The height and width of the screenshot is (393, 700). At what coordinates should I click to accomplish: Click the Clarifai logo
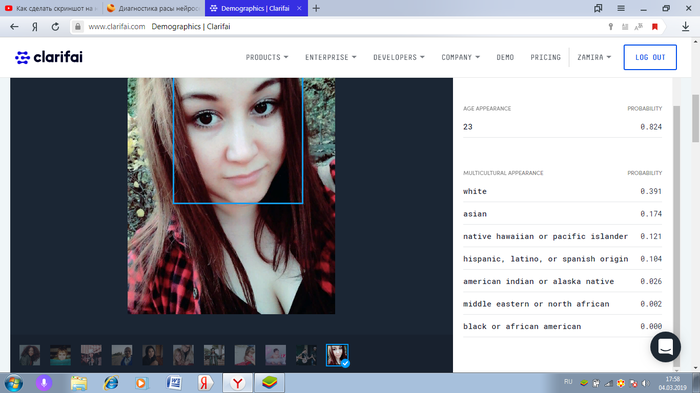click(49, 57)
